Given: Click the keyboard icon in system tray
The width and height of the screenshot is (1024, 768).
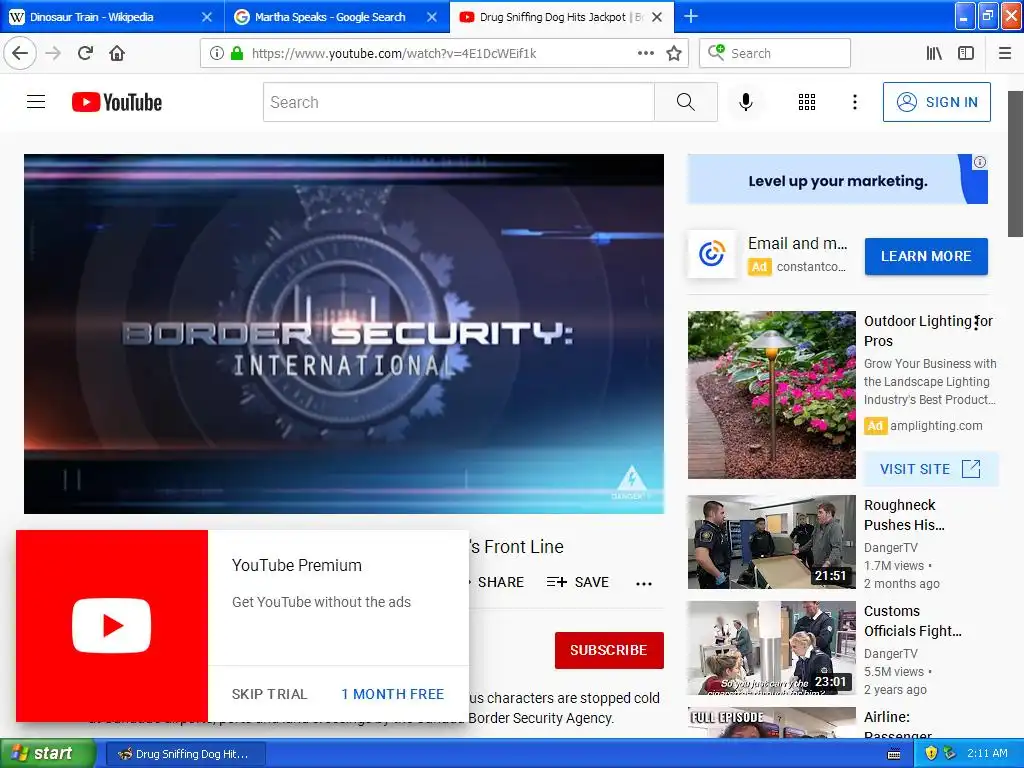Looking at the screenshot, I should pyautogui.click(x=894, y=754).
